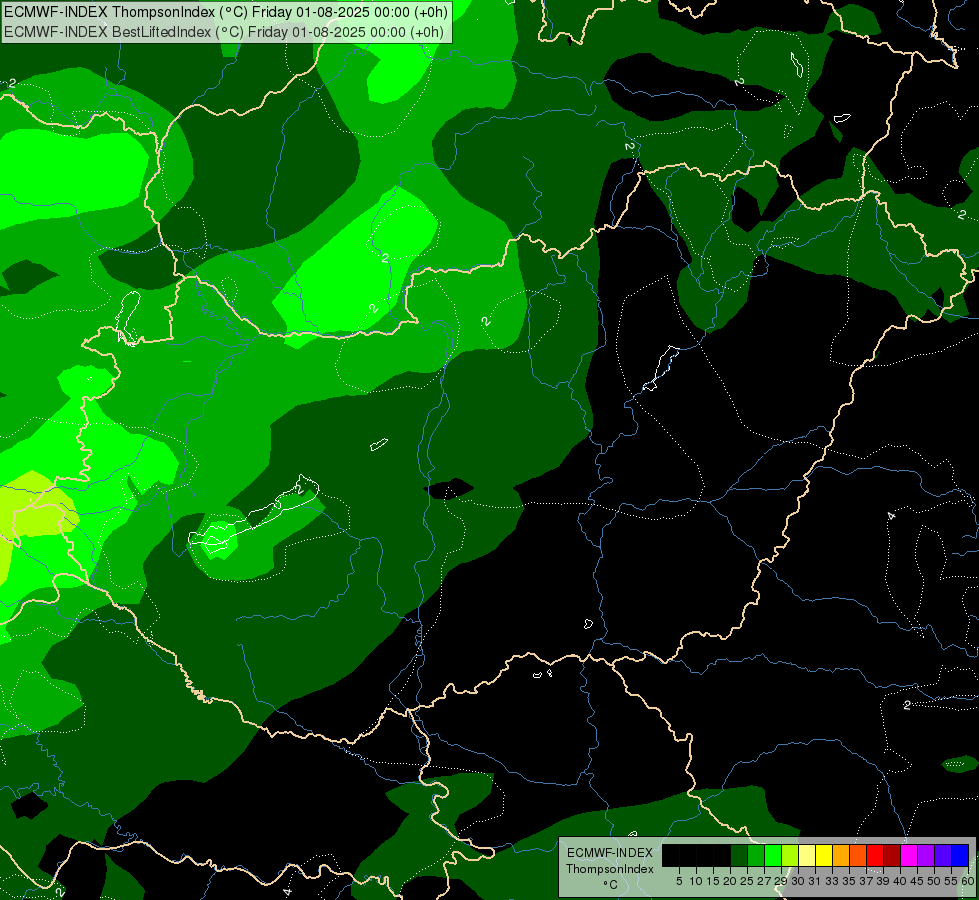This screenshot has width=979, height=900.
Task: Click legend tick value 55
Action: [951, 881]
